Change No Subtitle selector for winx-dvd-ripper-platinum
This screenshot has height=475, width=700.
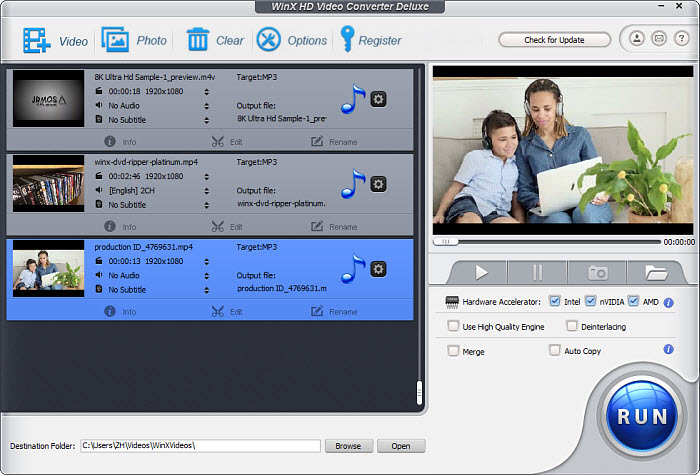[x=206, y=205]
